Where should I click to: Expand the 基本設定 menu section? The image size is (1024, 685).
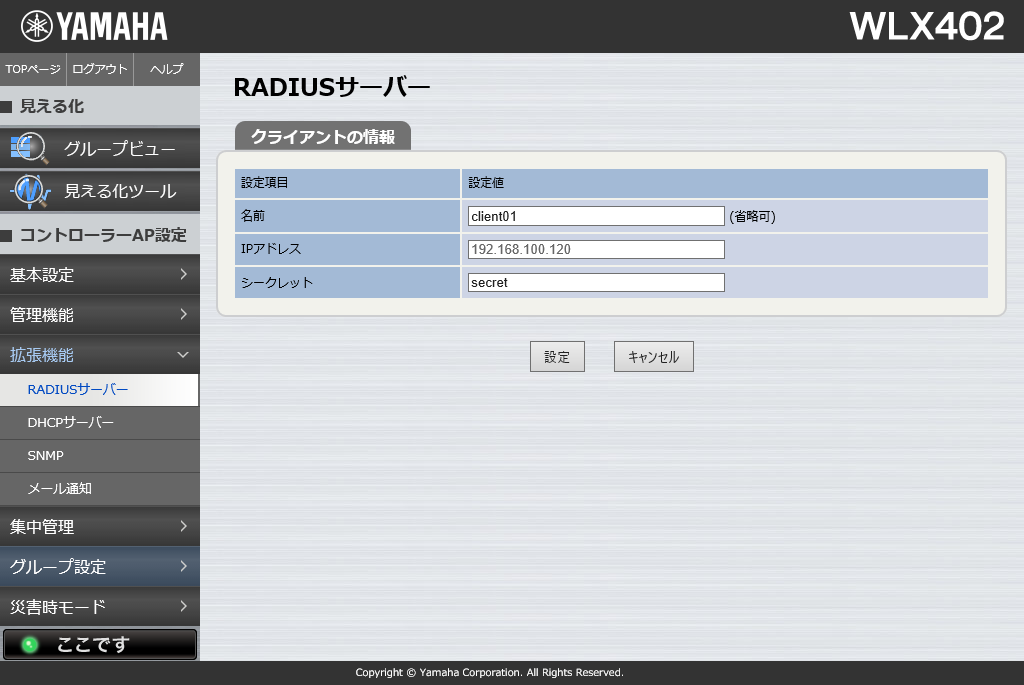point(99,275)
